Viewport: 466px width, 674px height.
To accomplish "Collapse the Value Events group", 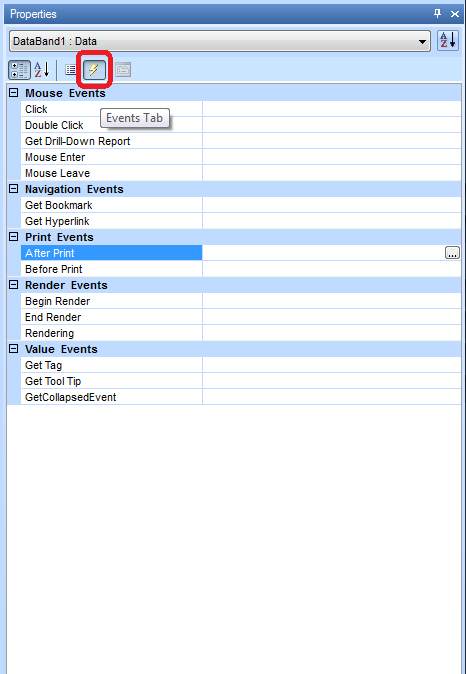I will [14, 349].
